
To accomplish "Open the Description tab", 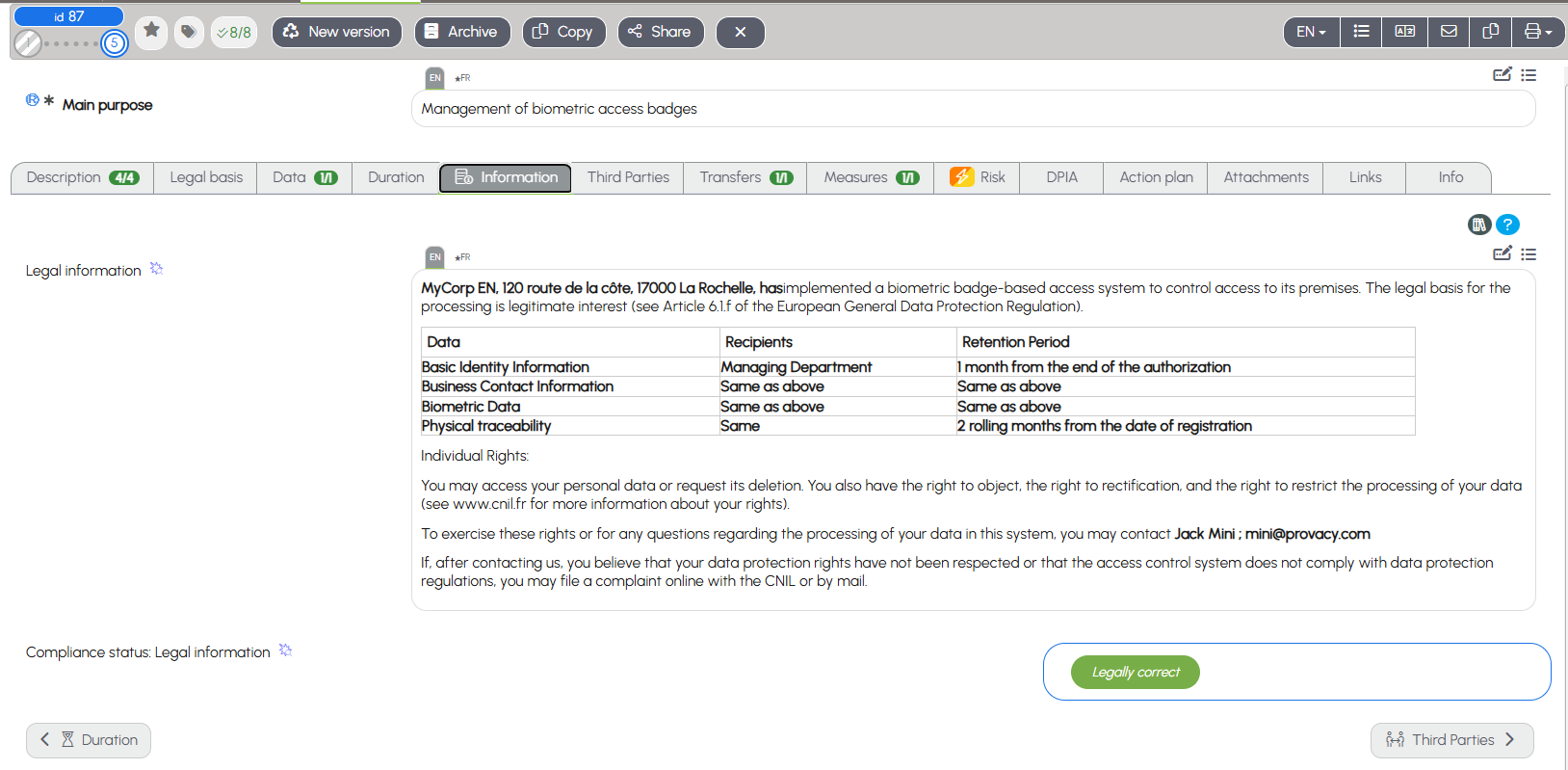I will [x=83, y=177].
